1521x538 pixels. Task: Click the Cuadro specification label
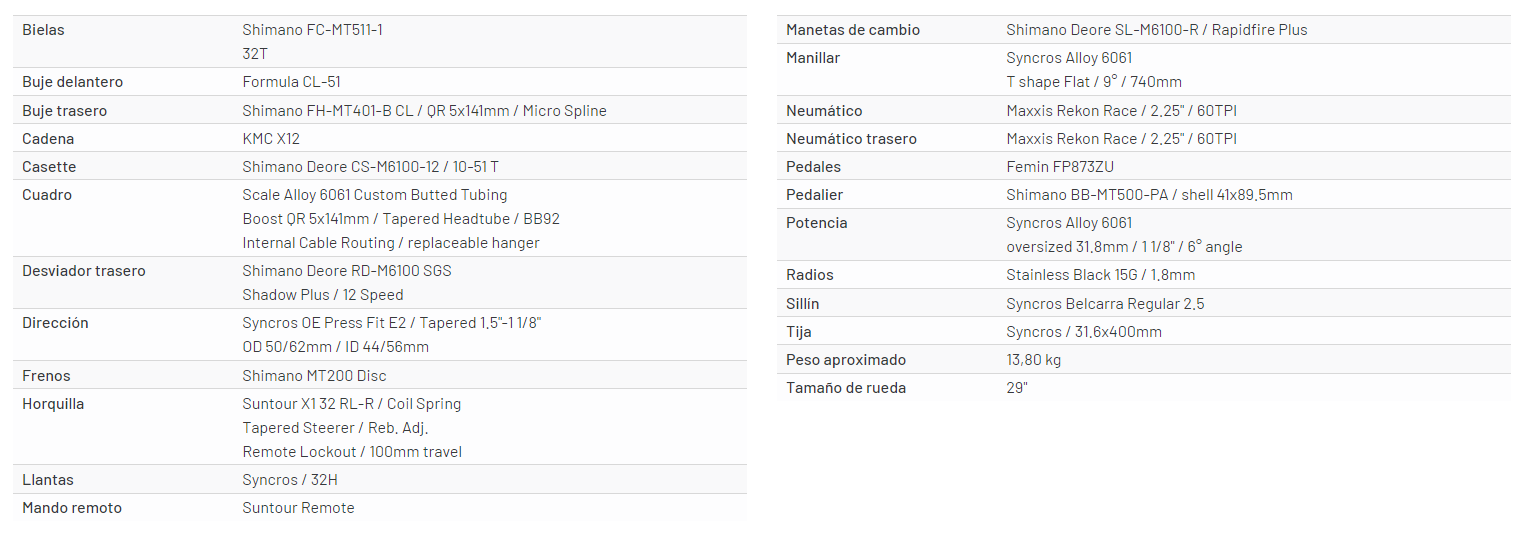pyautogui.click(x=47, y=195)
